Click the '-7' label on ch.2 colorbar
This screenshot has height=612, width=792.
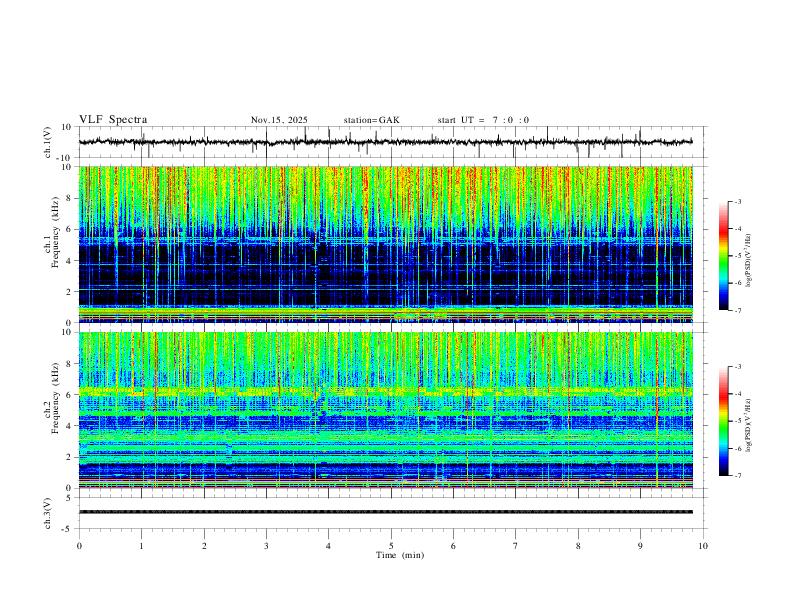(x=737, y=476)
